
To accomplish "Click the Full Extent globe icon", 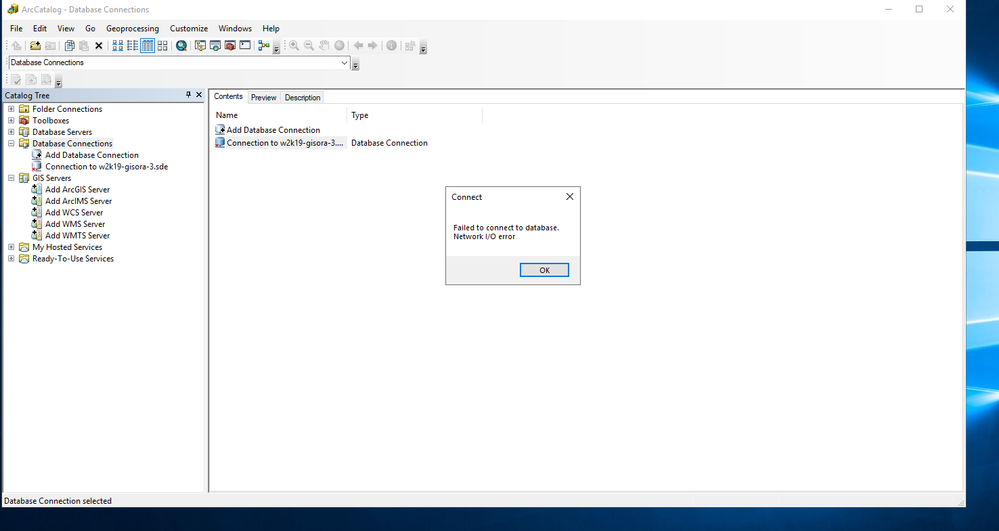I will point(340,45).
